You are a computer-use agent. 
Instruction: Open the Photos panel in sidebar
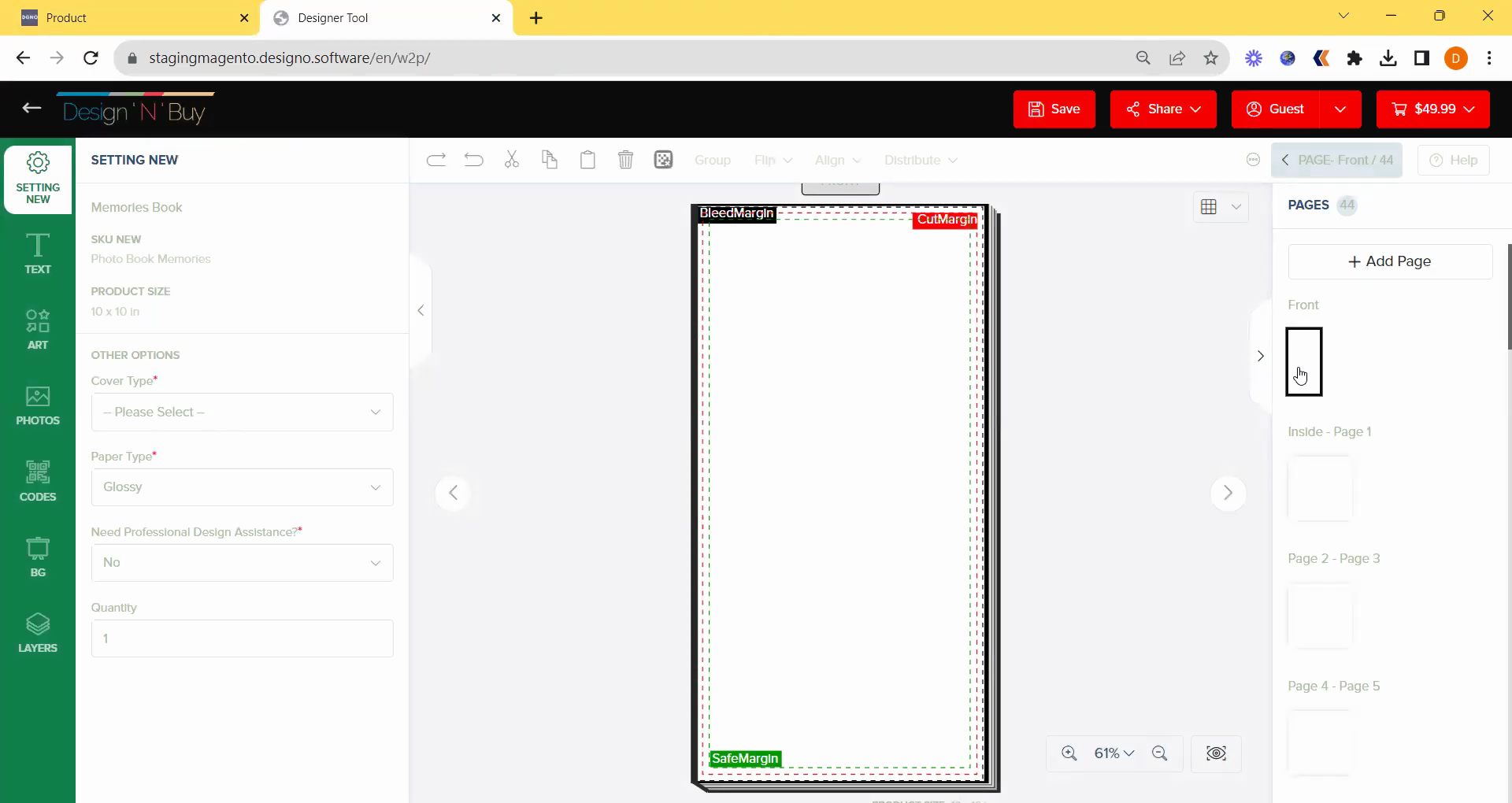coord(38,405)
